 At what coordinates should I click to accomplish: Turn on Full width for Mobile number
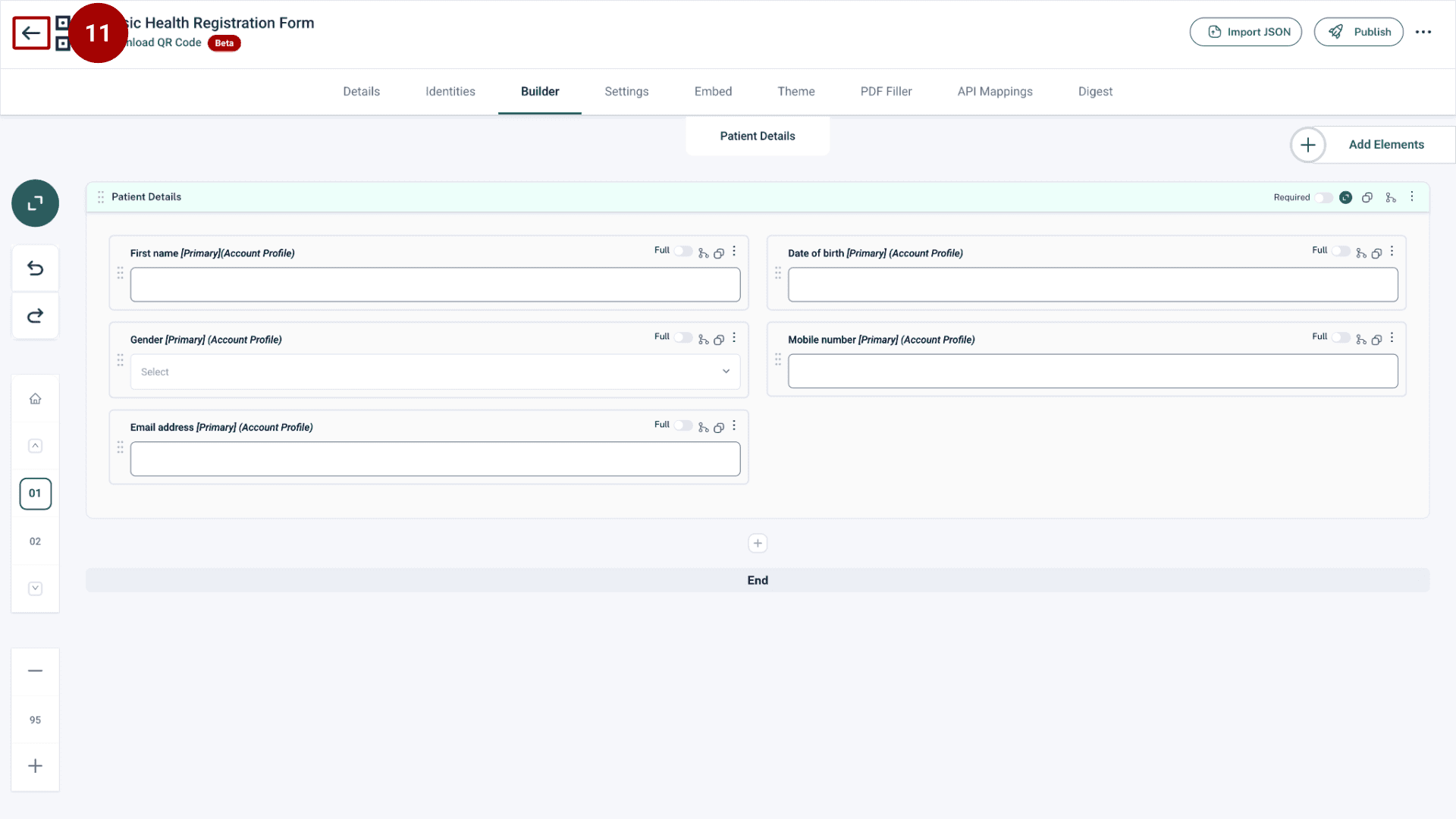pos(1341,337)
